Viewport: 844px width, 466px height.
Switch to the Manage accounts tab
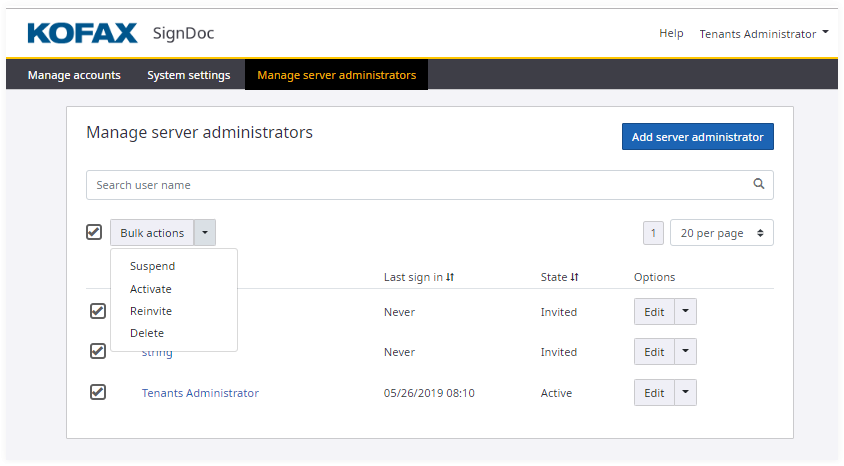coord(74,75)
